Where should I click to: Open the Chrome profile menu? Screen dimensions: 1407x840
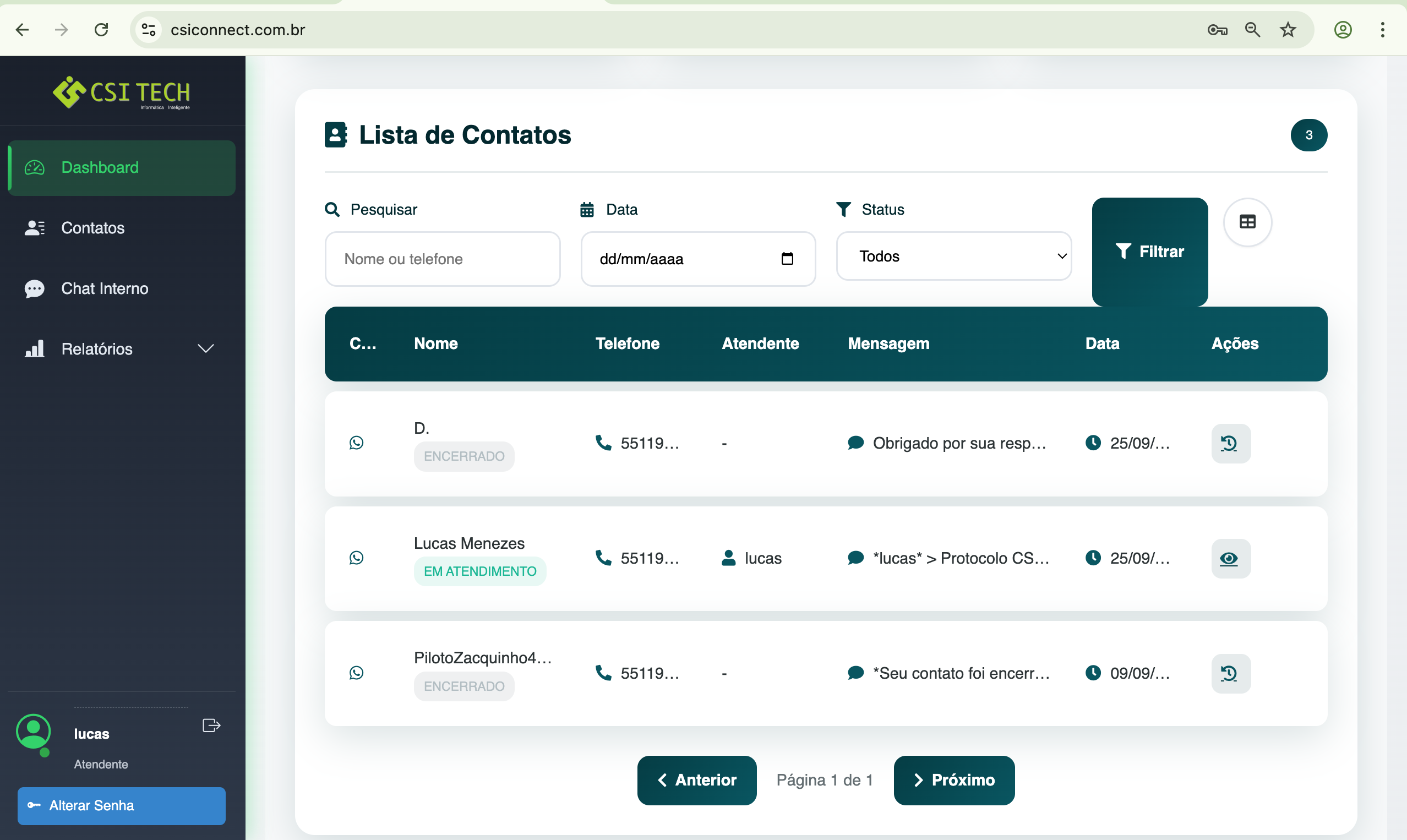tap(1343, 29)
